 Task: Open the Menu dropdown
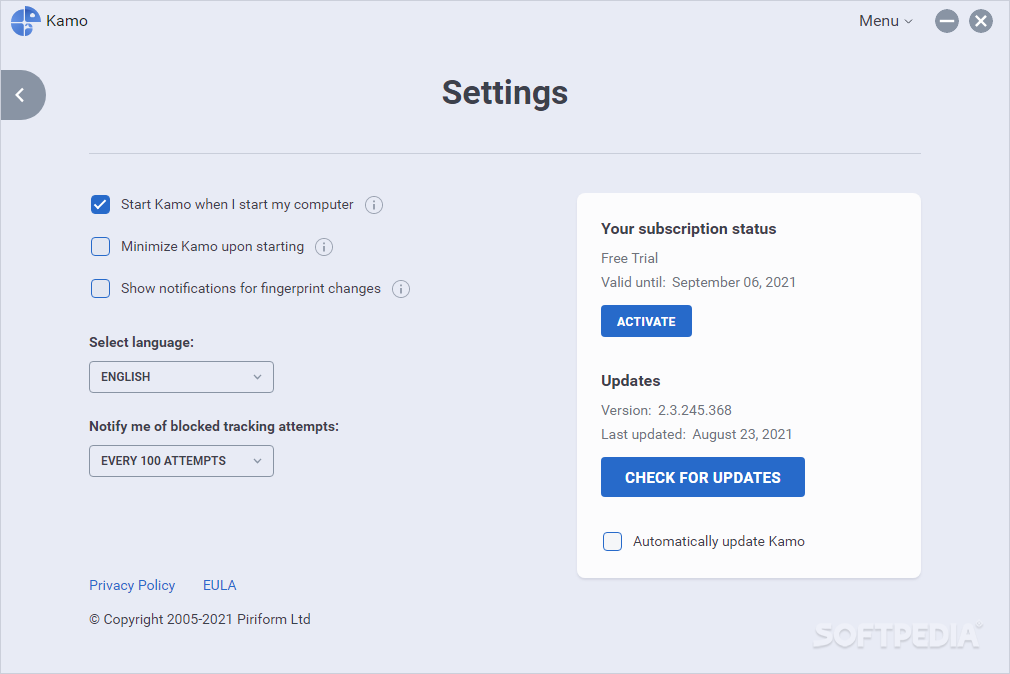pyautogui.click(x=886, y=21)
